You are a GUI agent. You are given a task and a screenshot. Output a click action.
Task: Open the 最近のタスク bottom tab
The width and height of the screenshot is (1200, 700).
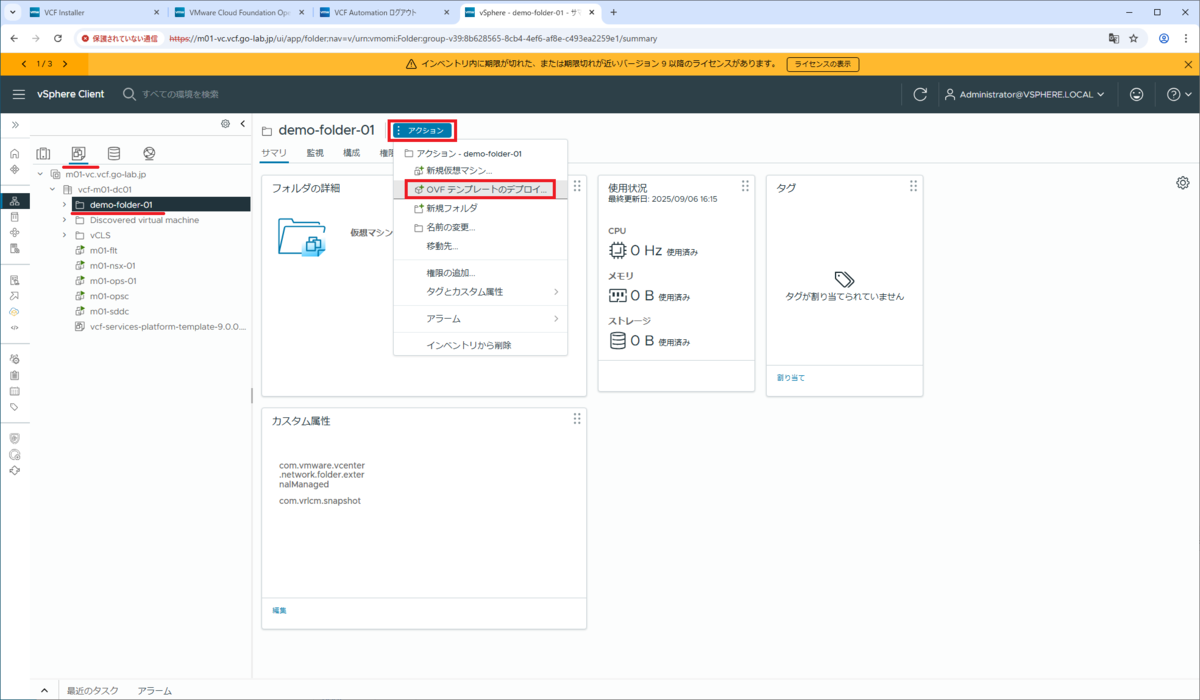93,690
